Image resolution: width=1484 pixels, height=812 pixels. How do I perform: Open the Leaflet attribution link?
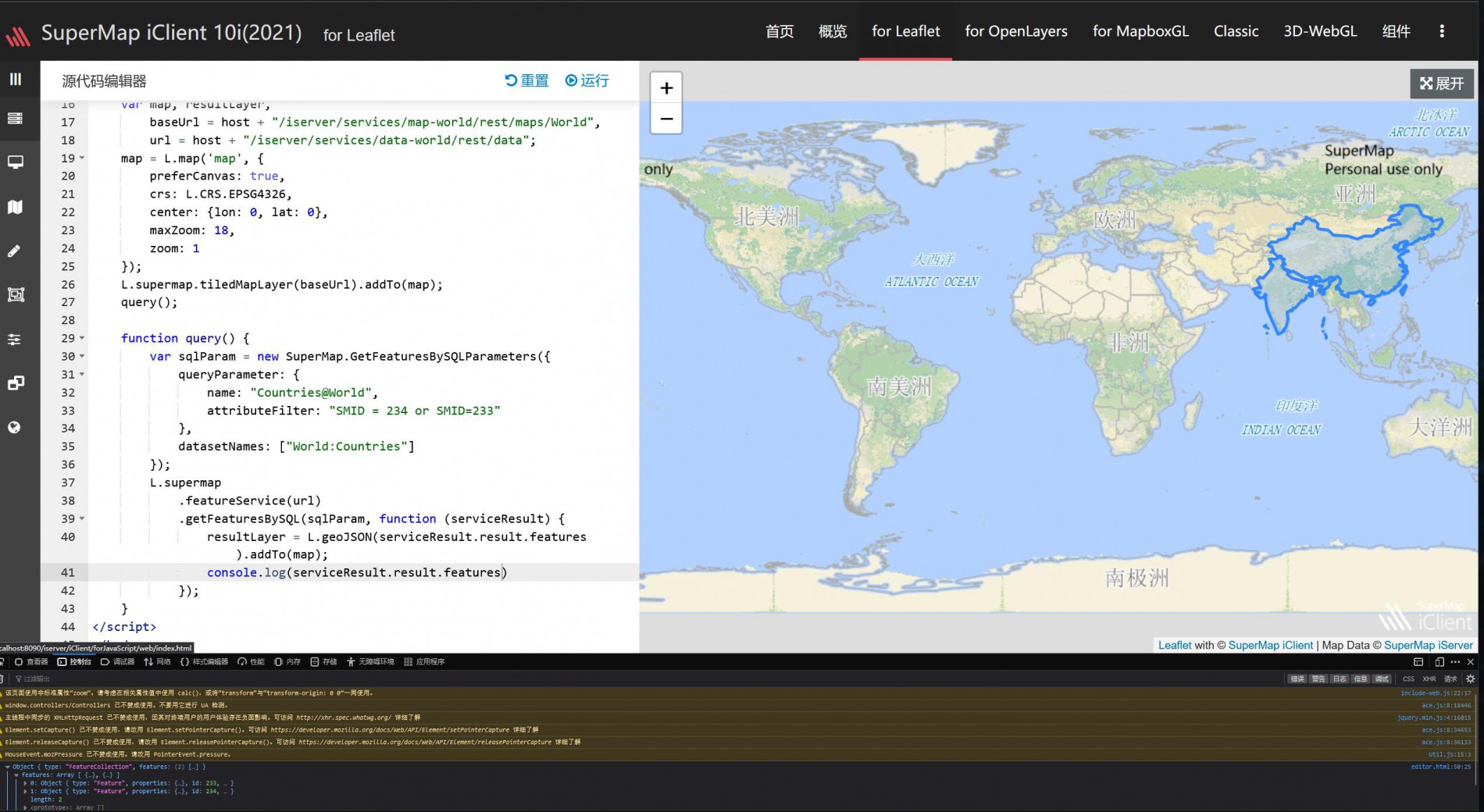(x=1175, y=646)
